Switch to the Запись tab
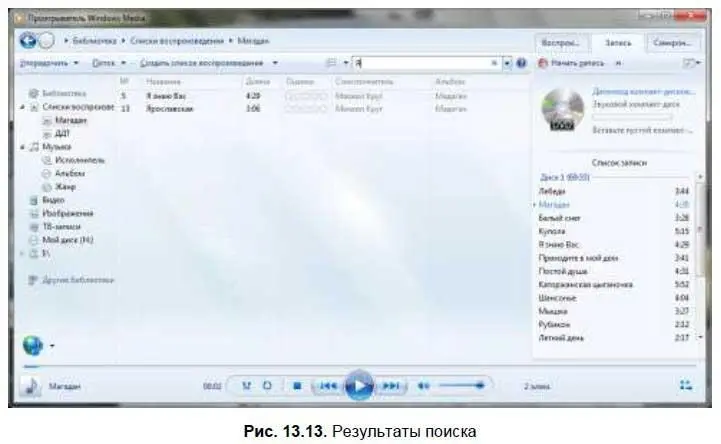The width and height of the screenshot is (721, 444). pos(618,43)
